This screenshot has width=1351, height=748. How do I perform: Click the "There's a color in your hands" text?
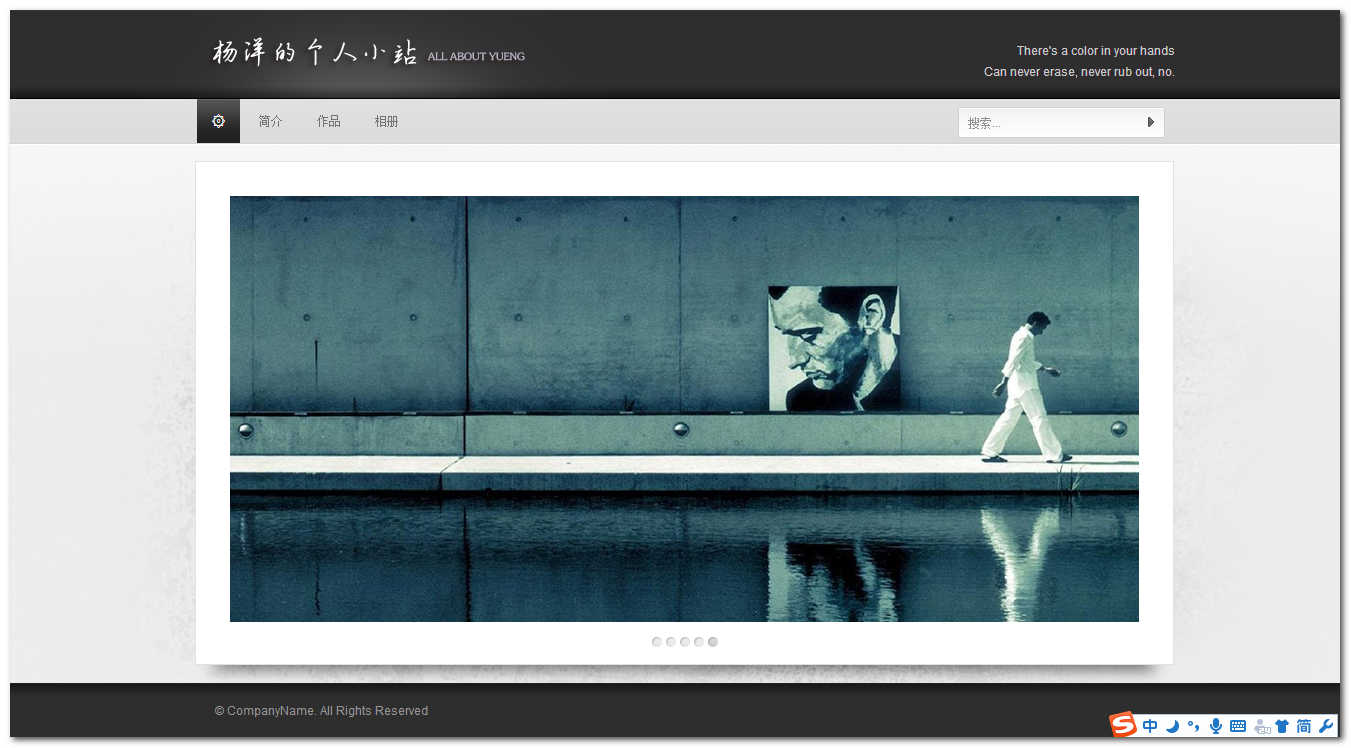pyautogui.click(x=1095, y=51)
